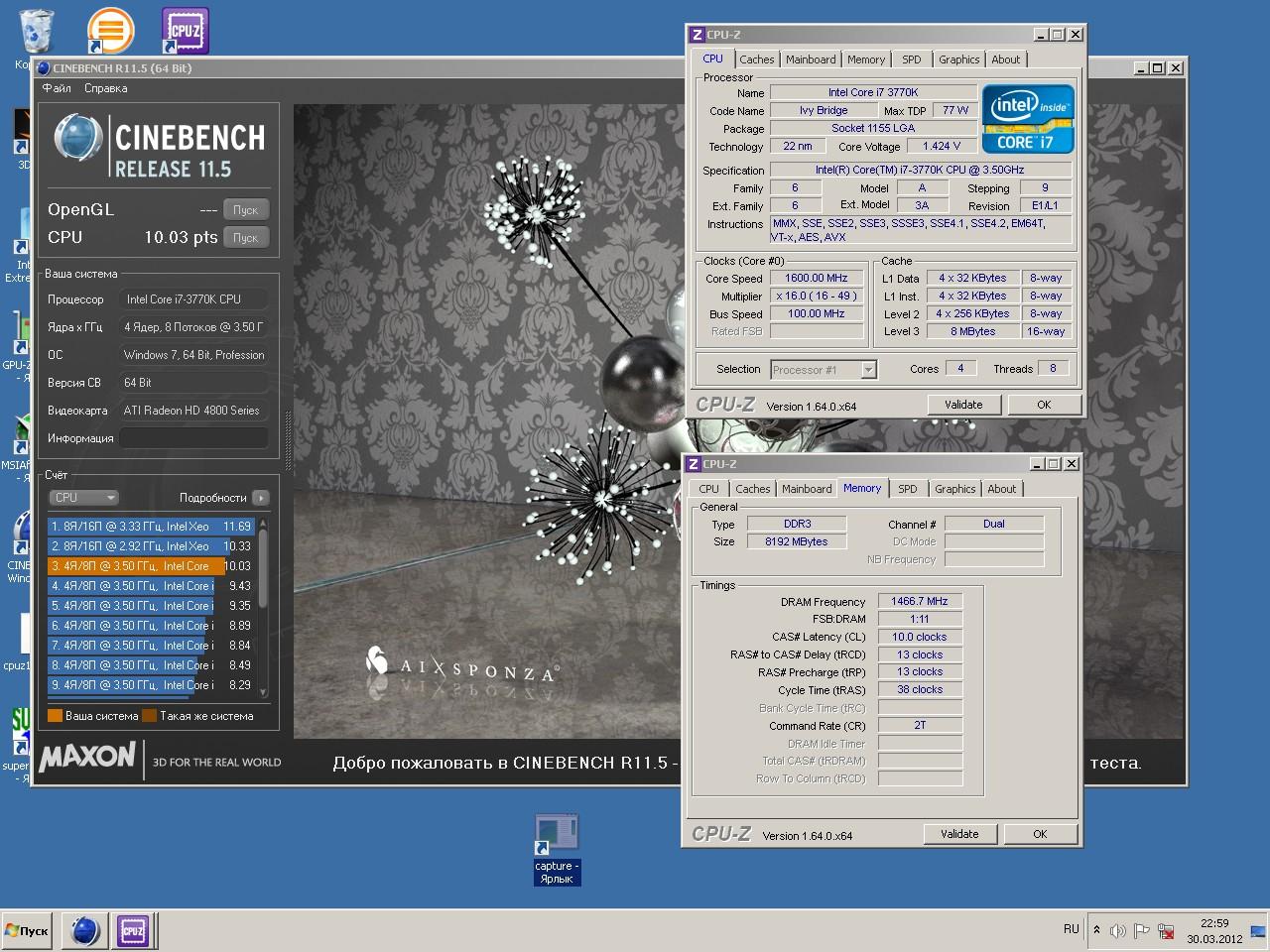Open Processor #1 selection dropdown
This screenshot has width=1270, height=952.
point(868,370)
